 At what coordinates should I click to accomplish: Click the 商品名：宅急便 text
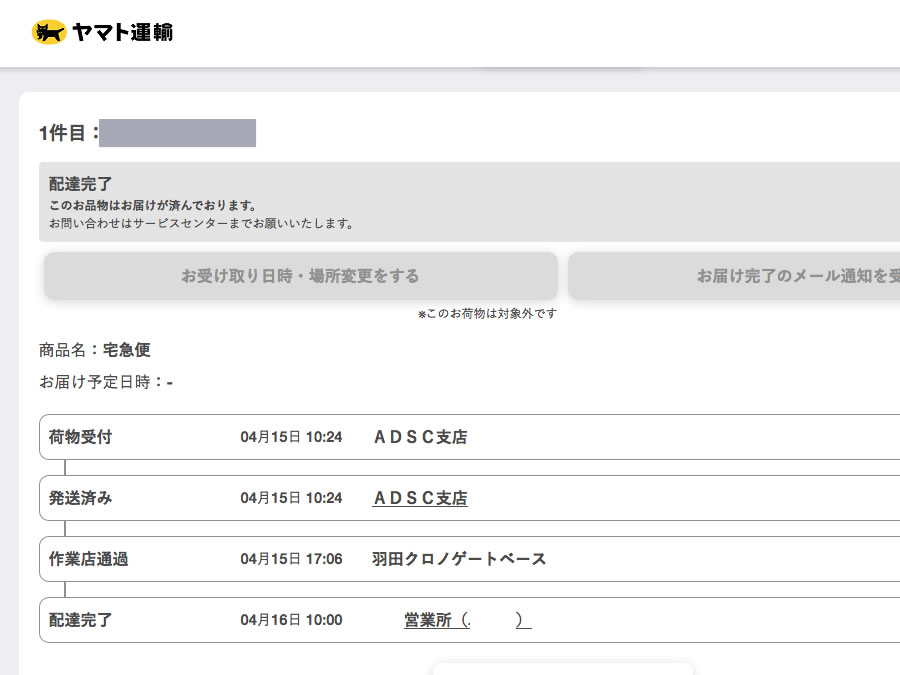pyautogui.click(x=95, y=350)
